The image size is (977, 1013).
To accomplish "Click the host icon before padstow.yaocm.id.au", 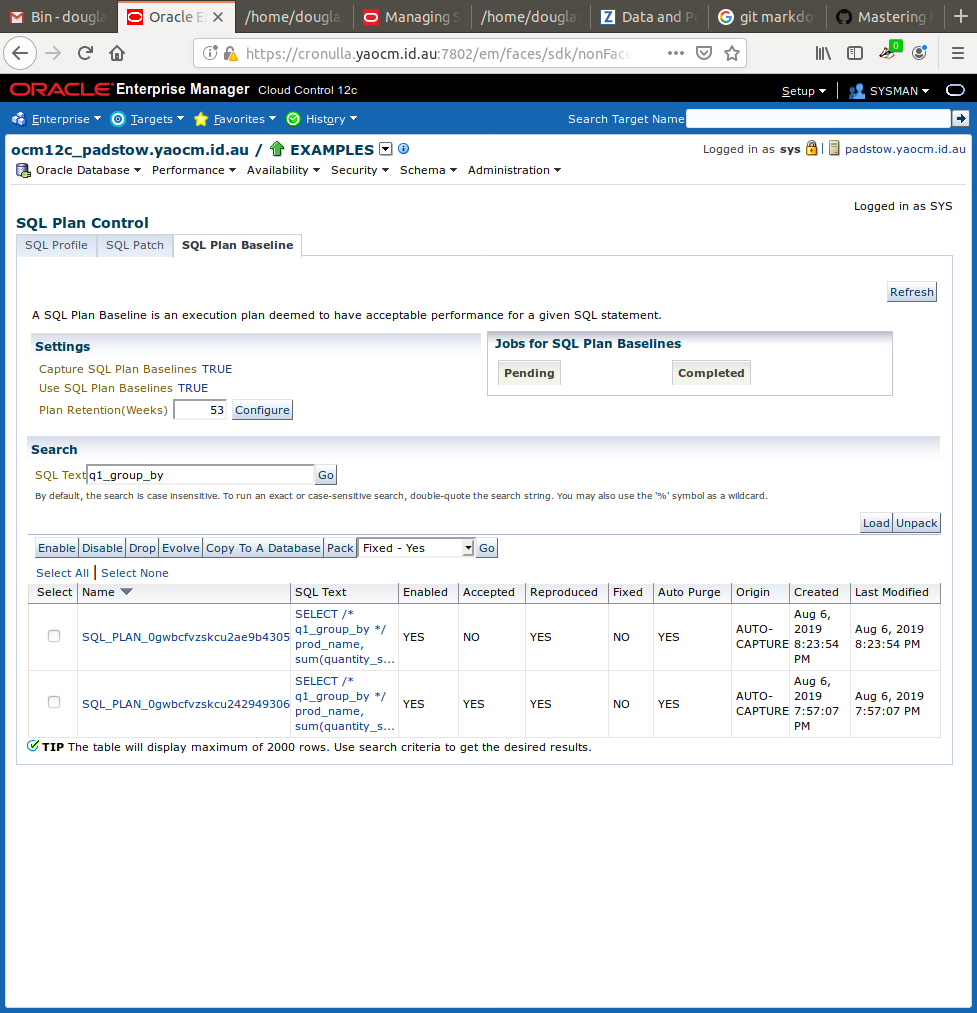I will (834, 148).
